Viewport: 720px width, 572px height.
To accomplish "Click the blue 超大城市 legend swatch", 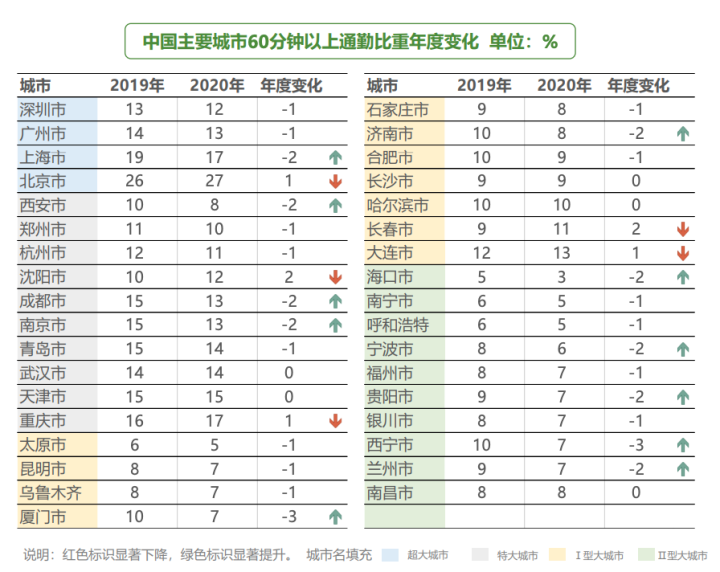I will tap(391, 554).
